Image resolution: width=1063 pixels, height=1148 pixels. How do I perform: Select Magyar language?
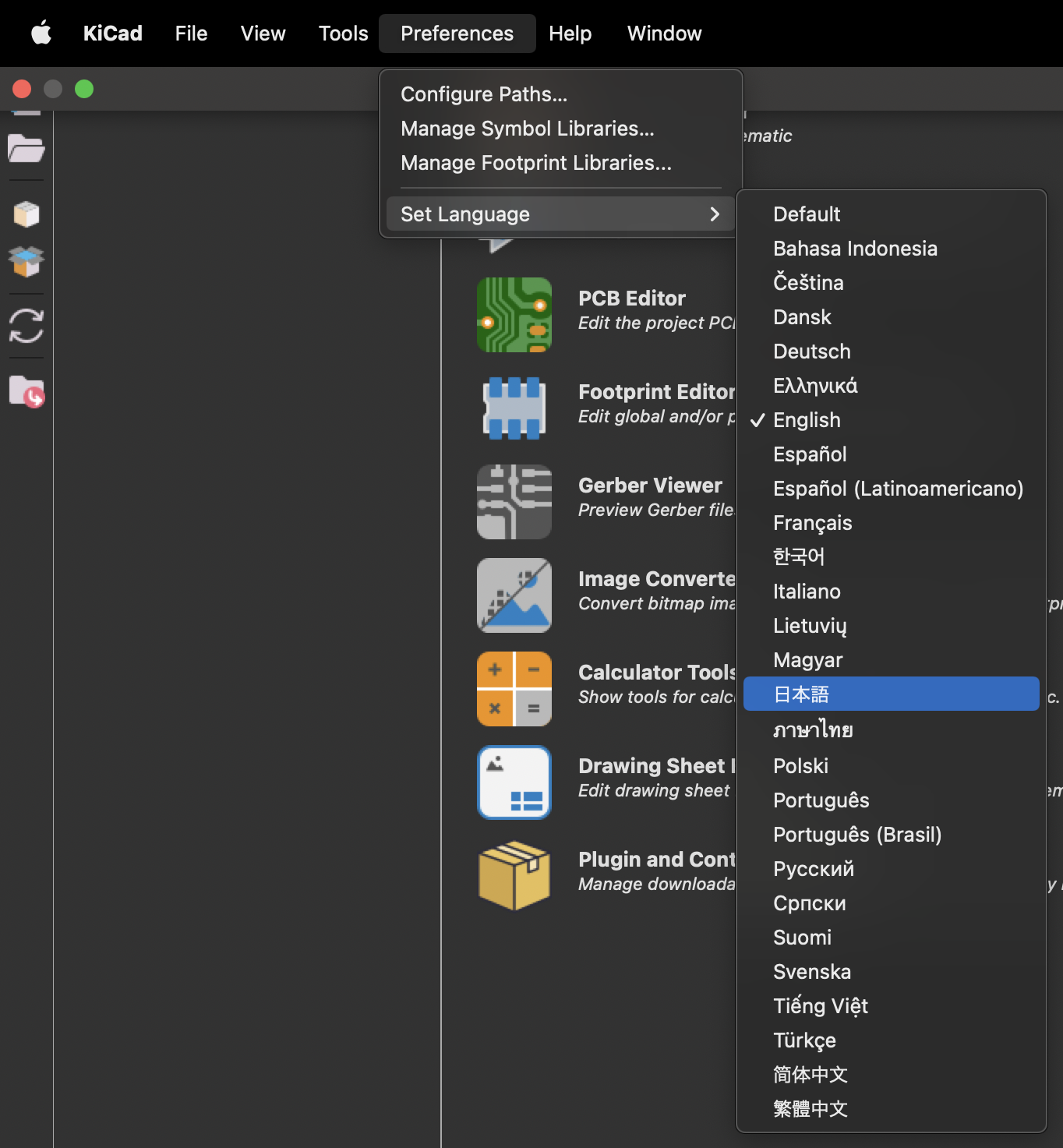point(892,660)
